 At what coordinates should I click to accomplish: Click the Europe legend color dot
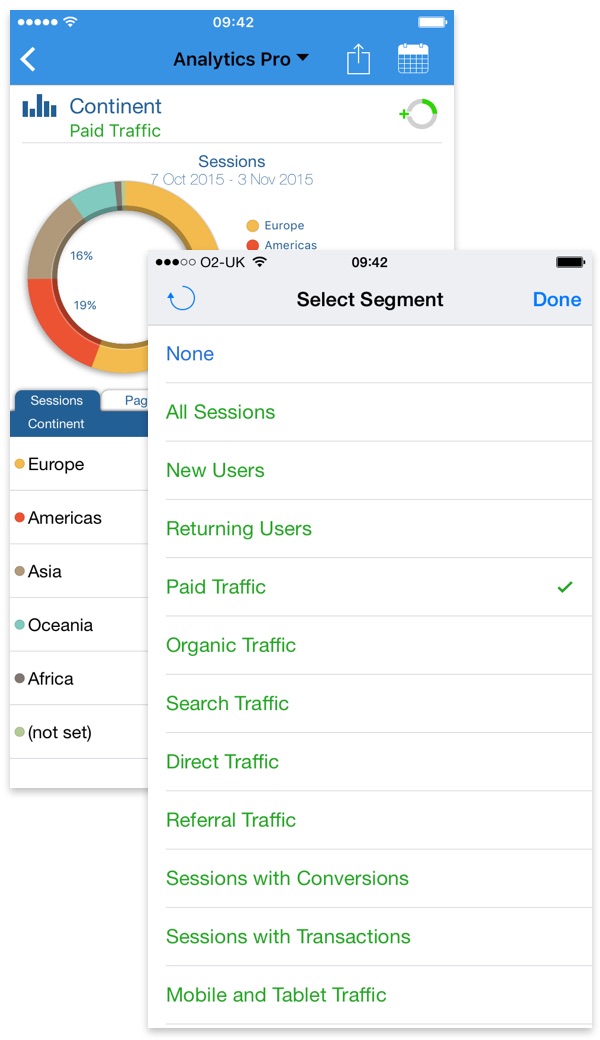(x=253, y=226)
